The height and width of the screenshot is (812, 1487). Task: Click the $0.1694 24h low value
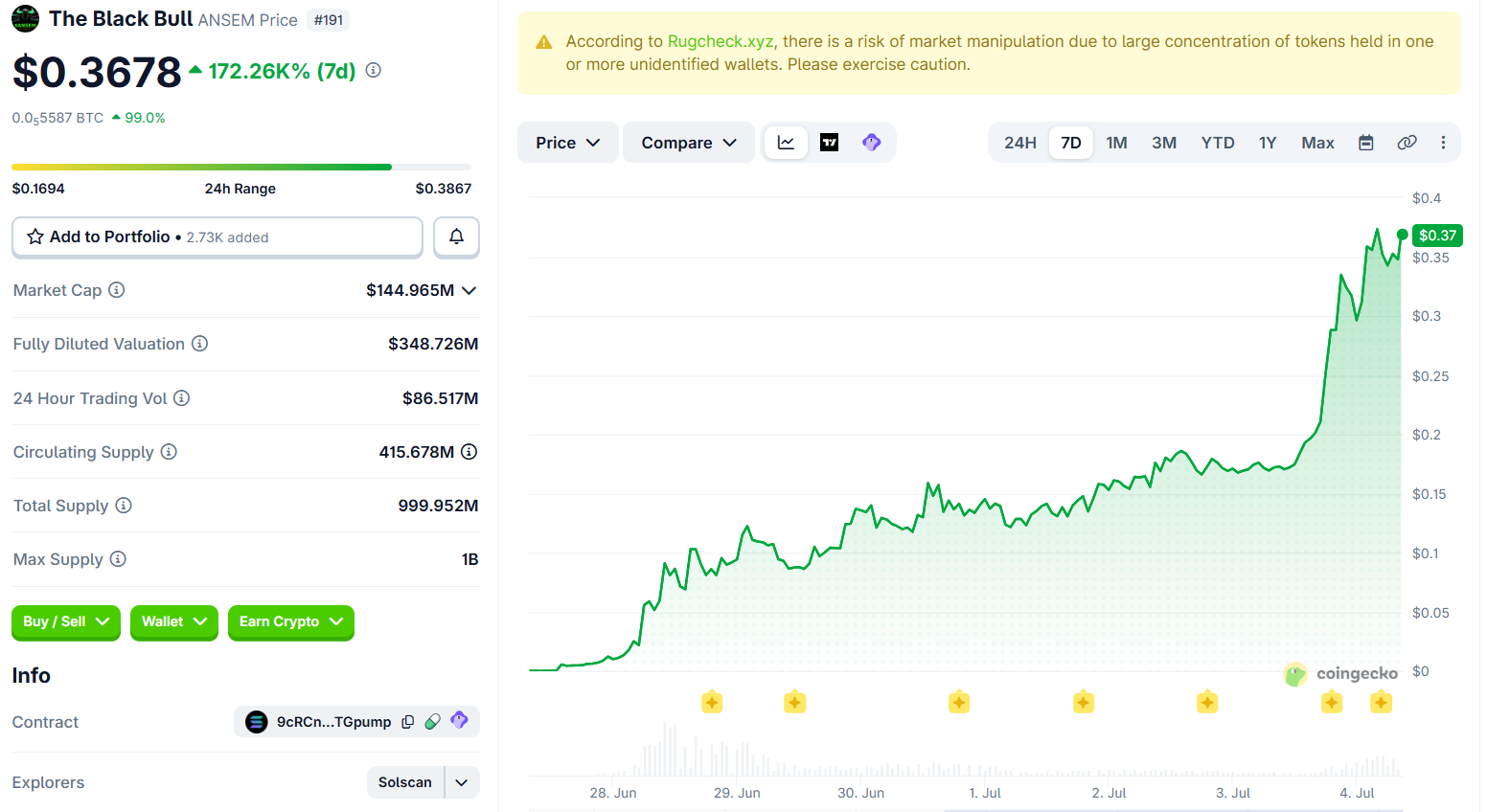(x=38, y=189)
